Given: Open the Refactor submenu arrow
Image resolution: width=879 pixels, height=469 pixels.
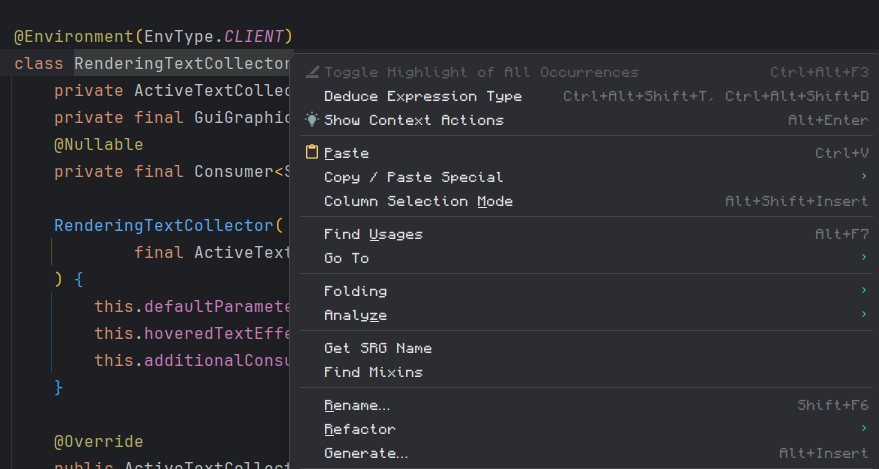Looking at the screenshot, I should pos(863,429).
